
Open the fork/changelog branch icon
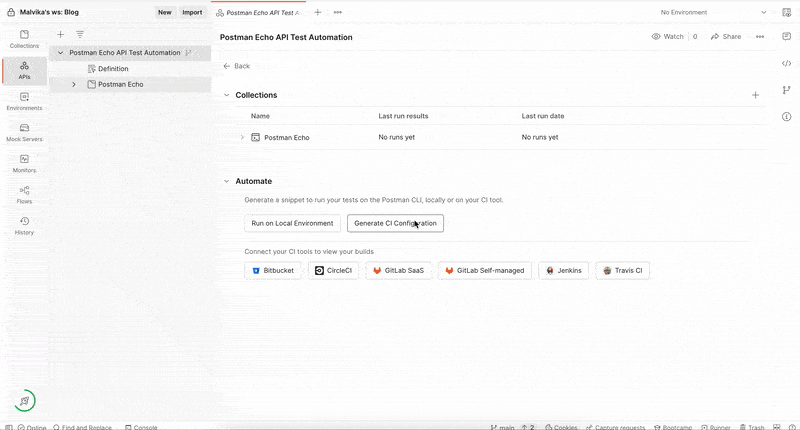pyautogui.click(x=786, y=90)
